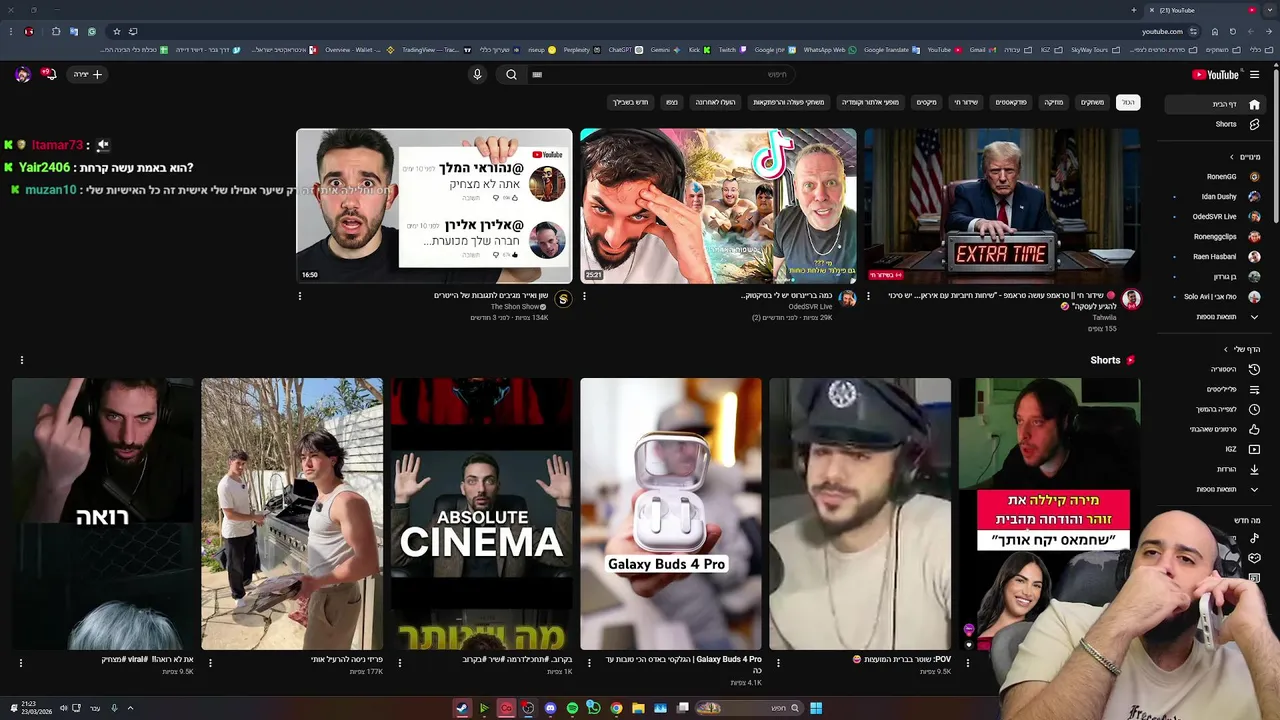Open OdedSVR Live subscription channel
This screenshot has height=720, width=1280.
pos(1213,217)
